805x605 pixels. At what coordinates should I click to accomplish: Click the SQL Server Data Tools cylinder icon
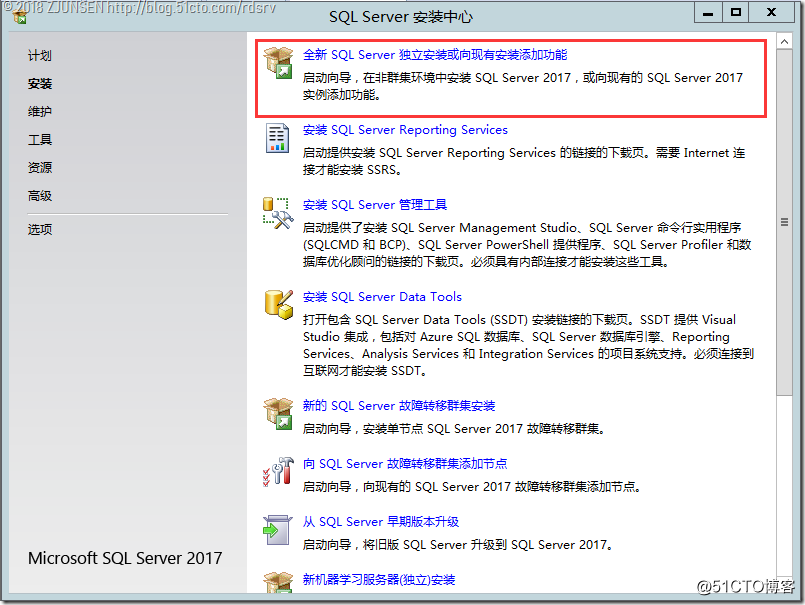tap(279, 305)
